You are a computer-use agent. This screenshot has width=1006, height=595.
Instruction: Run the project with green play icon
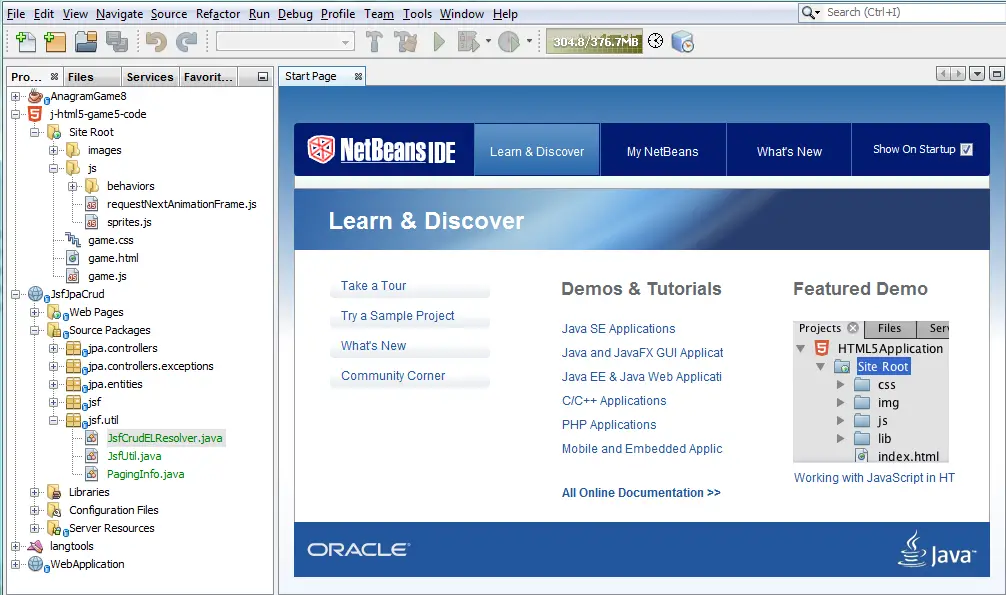coord(439,42)
